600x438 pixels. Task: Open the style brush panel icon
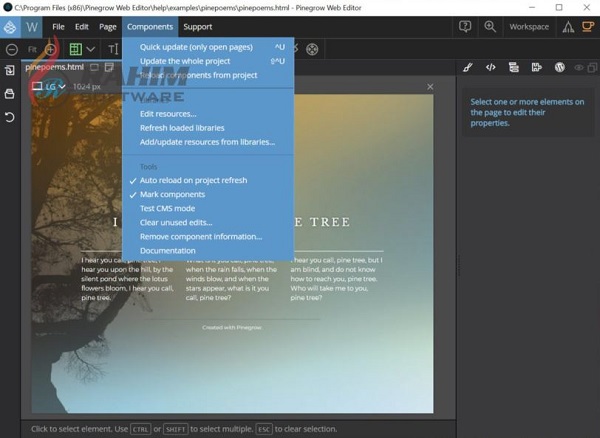468,68
